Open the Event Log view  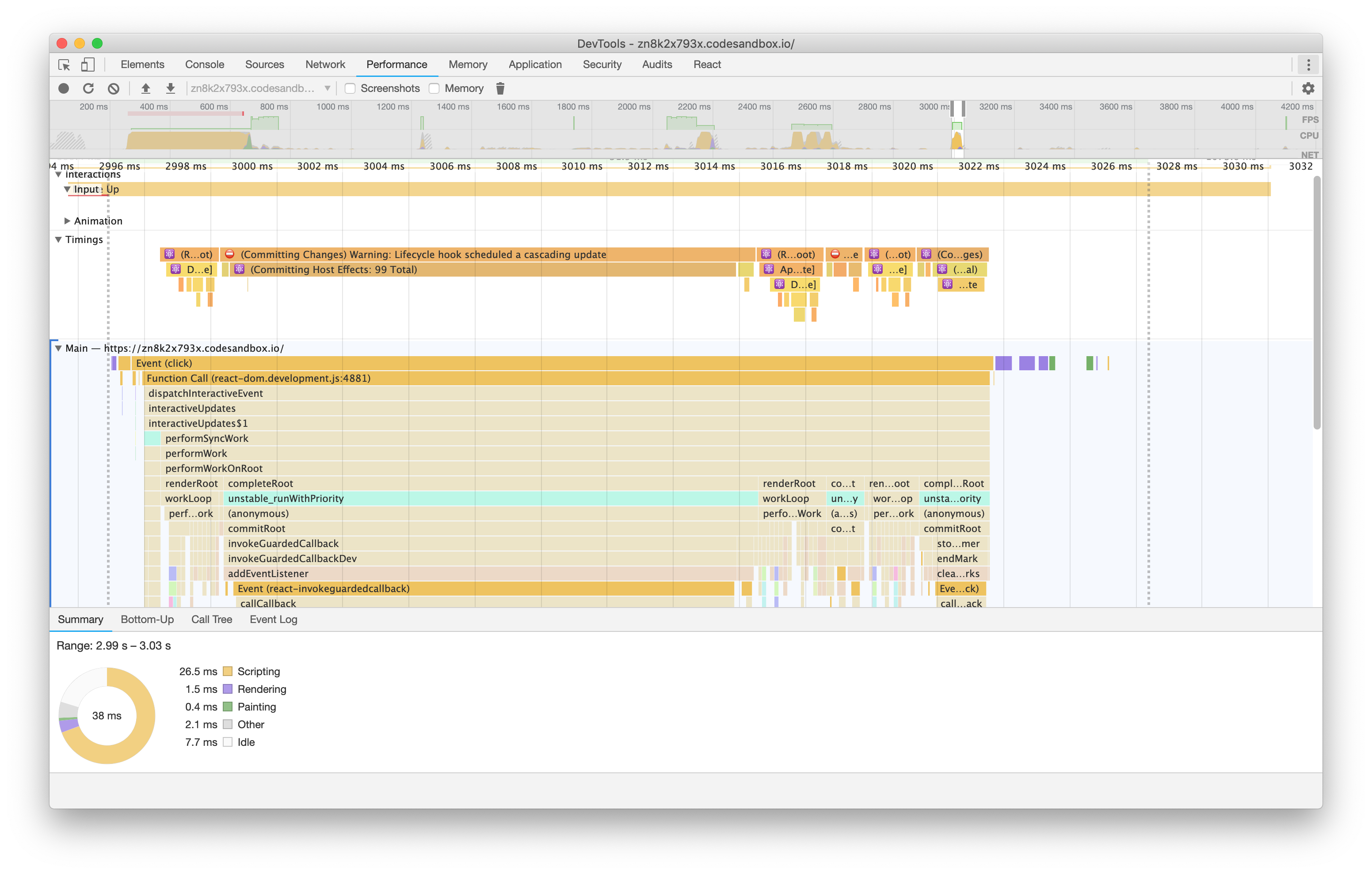[x=273, y=619]
